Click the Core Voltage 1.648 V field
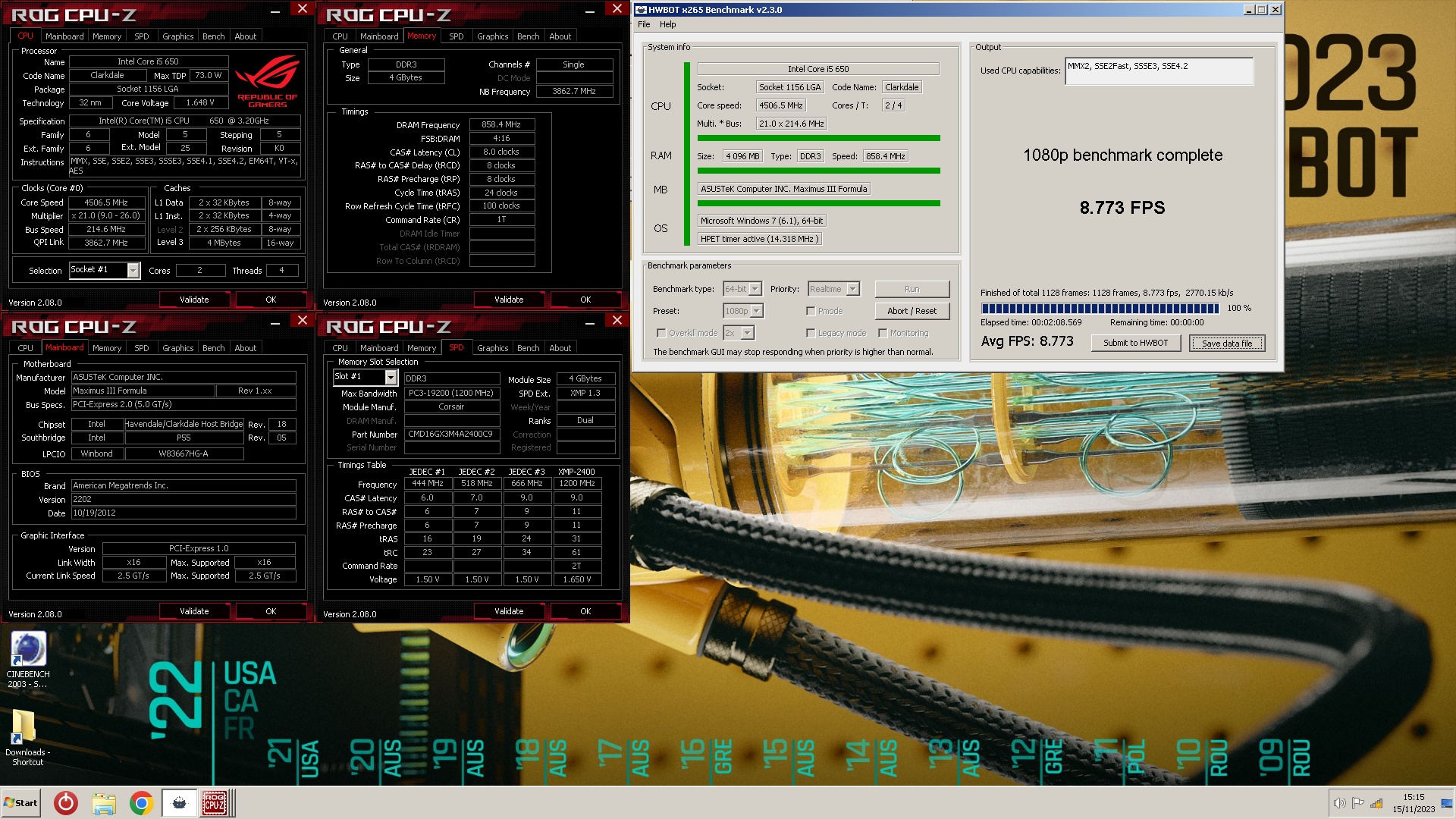 click(200, 102)
